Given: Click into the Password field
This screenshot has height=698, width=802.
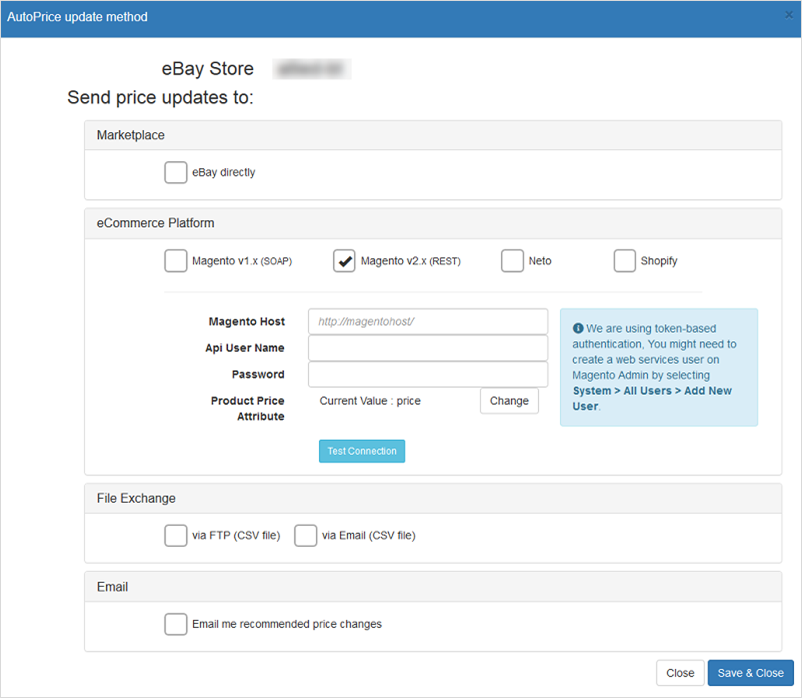Looking at the screenshot, I should pos(428,374).
